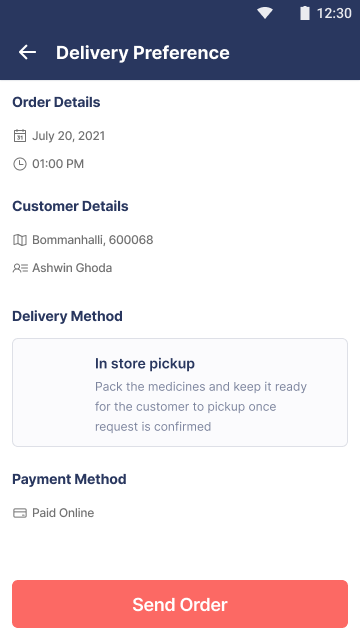This screenshot has width=360, height=640.
Task: Select the In store pickup card
Action: (x=180, y=392)
